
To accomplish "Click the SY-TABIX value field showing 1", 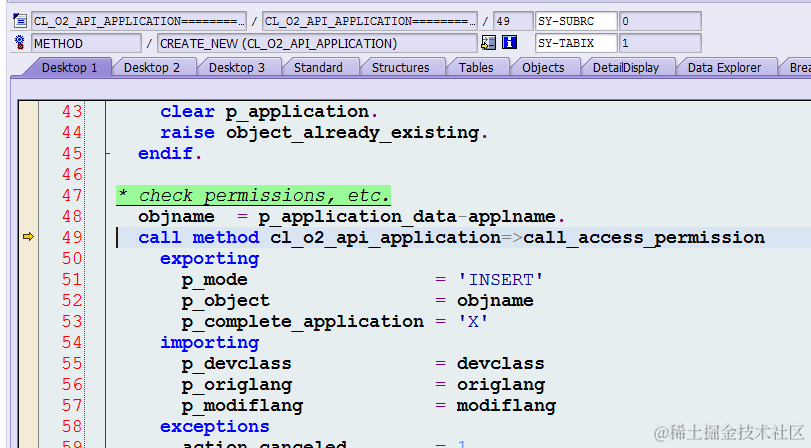I will 660,43.
